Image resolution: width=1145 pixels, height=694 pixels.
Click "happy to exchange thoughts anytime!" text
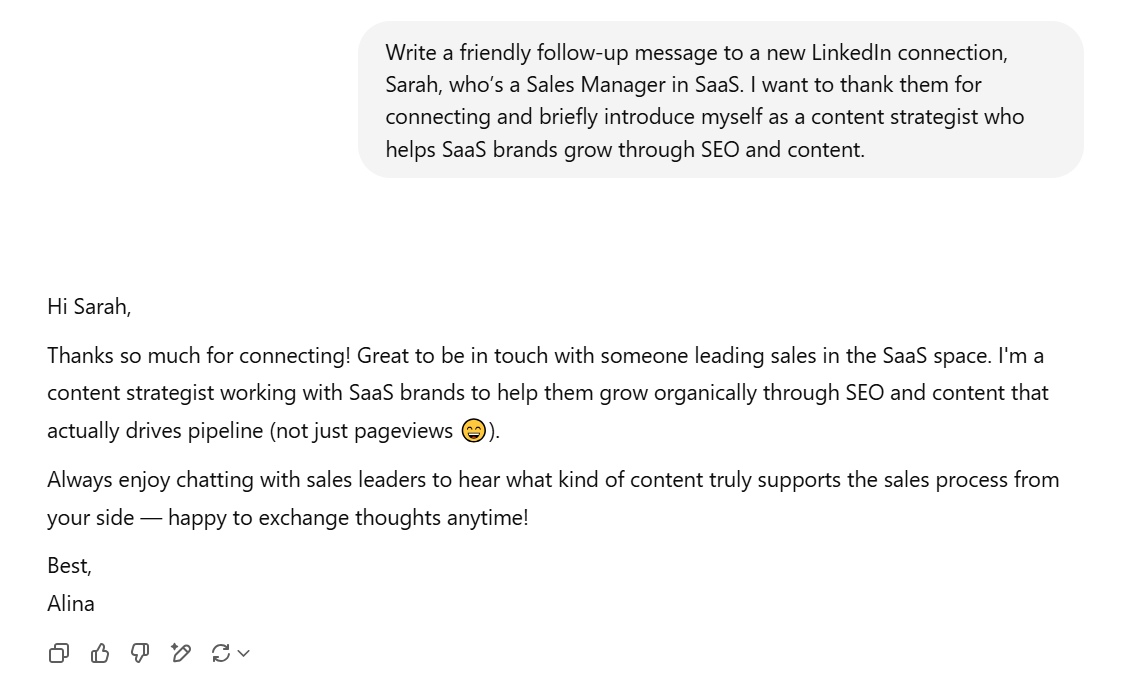pos(348,518)
